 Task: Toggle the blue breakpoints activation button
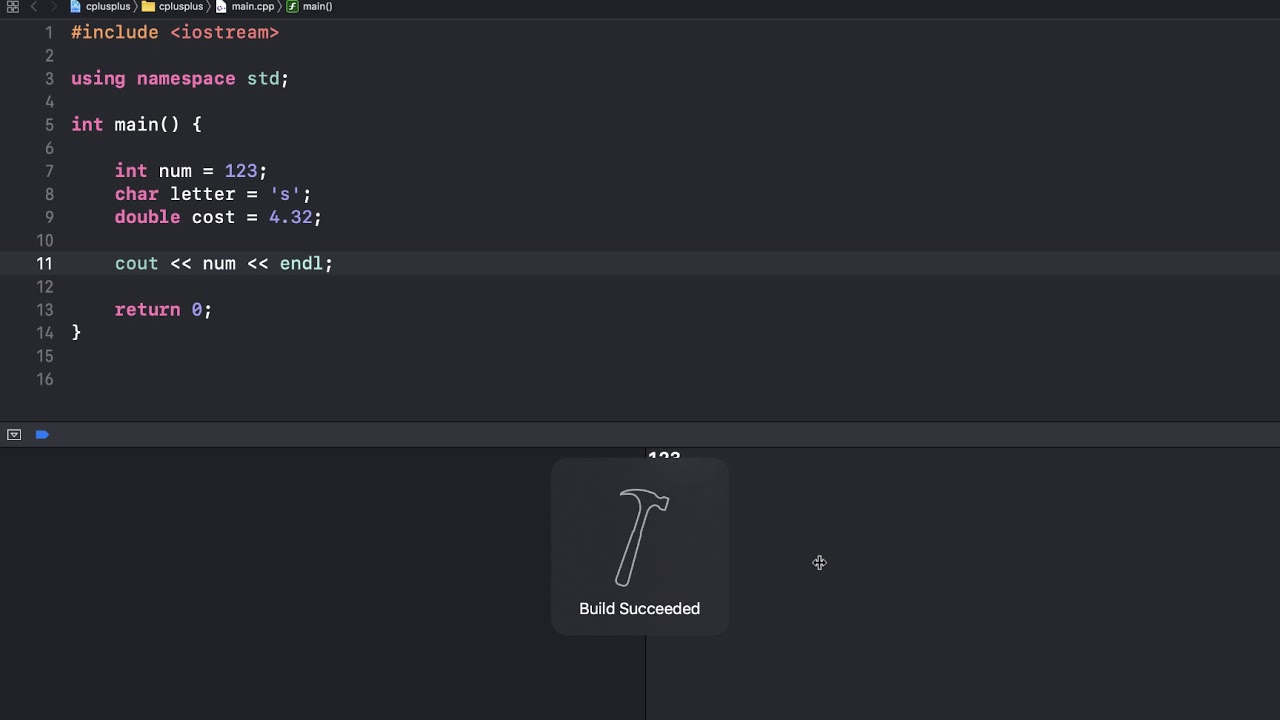[x=42, y=435]
